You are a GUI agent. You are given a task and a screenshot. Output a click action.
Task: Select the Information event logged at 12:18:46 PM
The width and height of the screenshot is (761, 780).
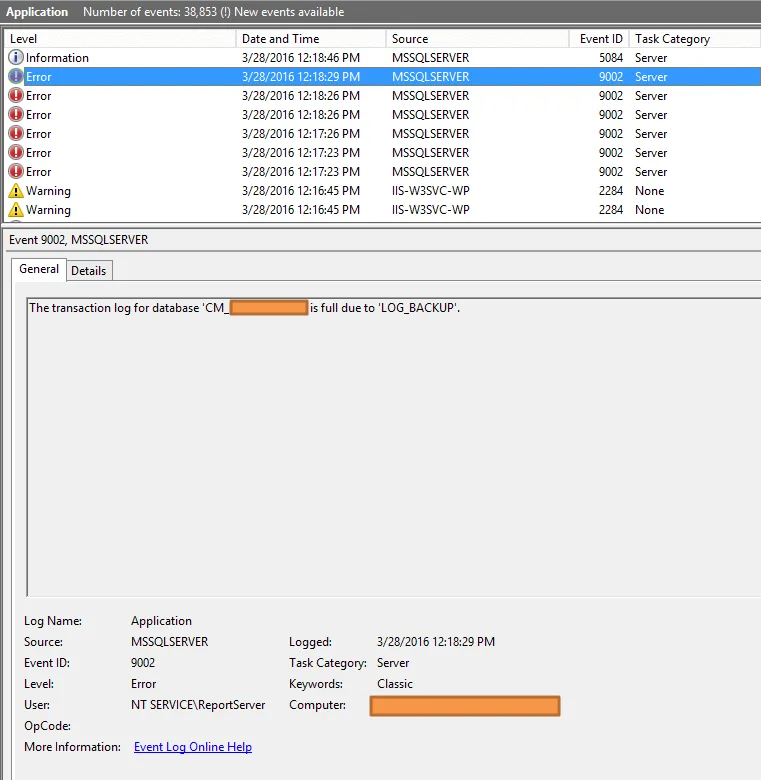point(382,58)
